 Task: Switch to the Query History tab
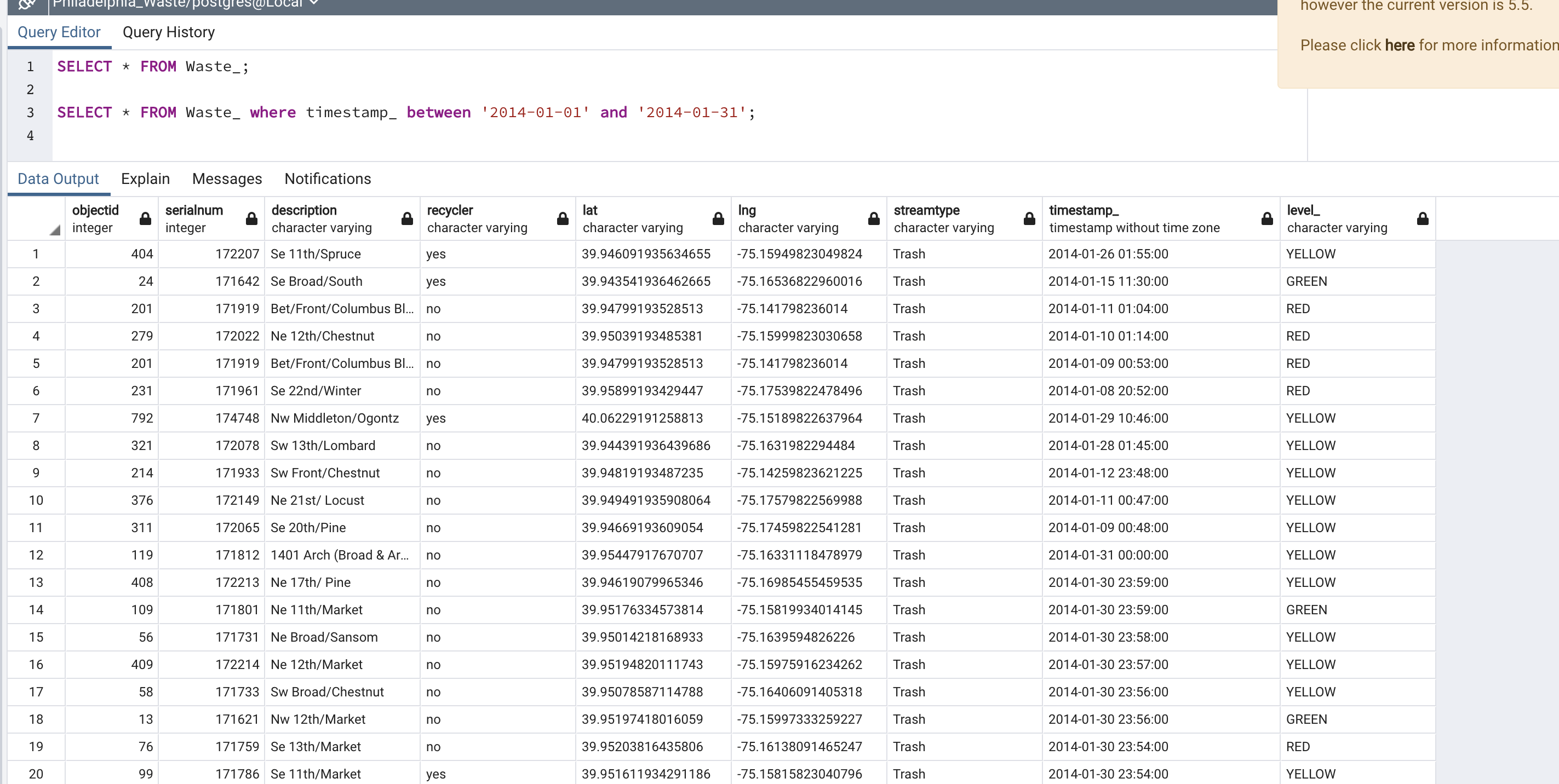point(168,32)
